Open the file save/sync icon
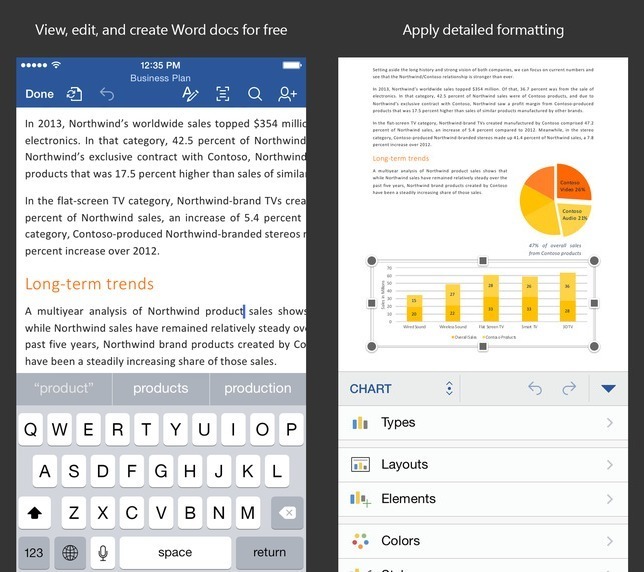644x572 pixels. click(74, 94)
